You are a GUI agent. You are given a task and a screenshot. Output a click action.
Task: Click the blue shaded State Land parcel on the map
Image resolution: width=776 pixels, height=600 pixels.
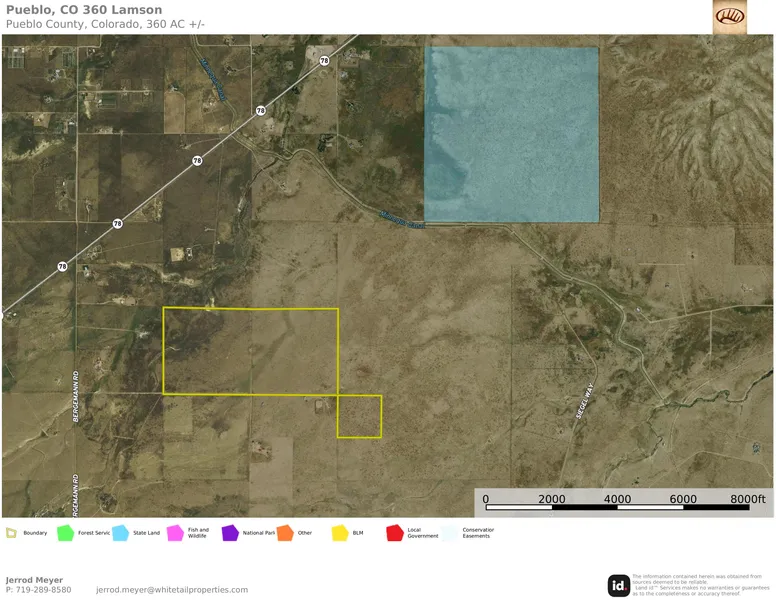(x=511, y=135)
